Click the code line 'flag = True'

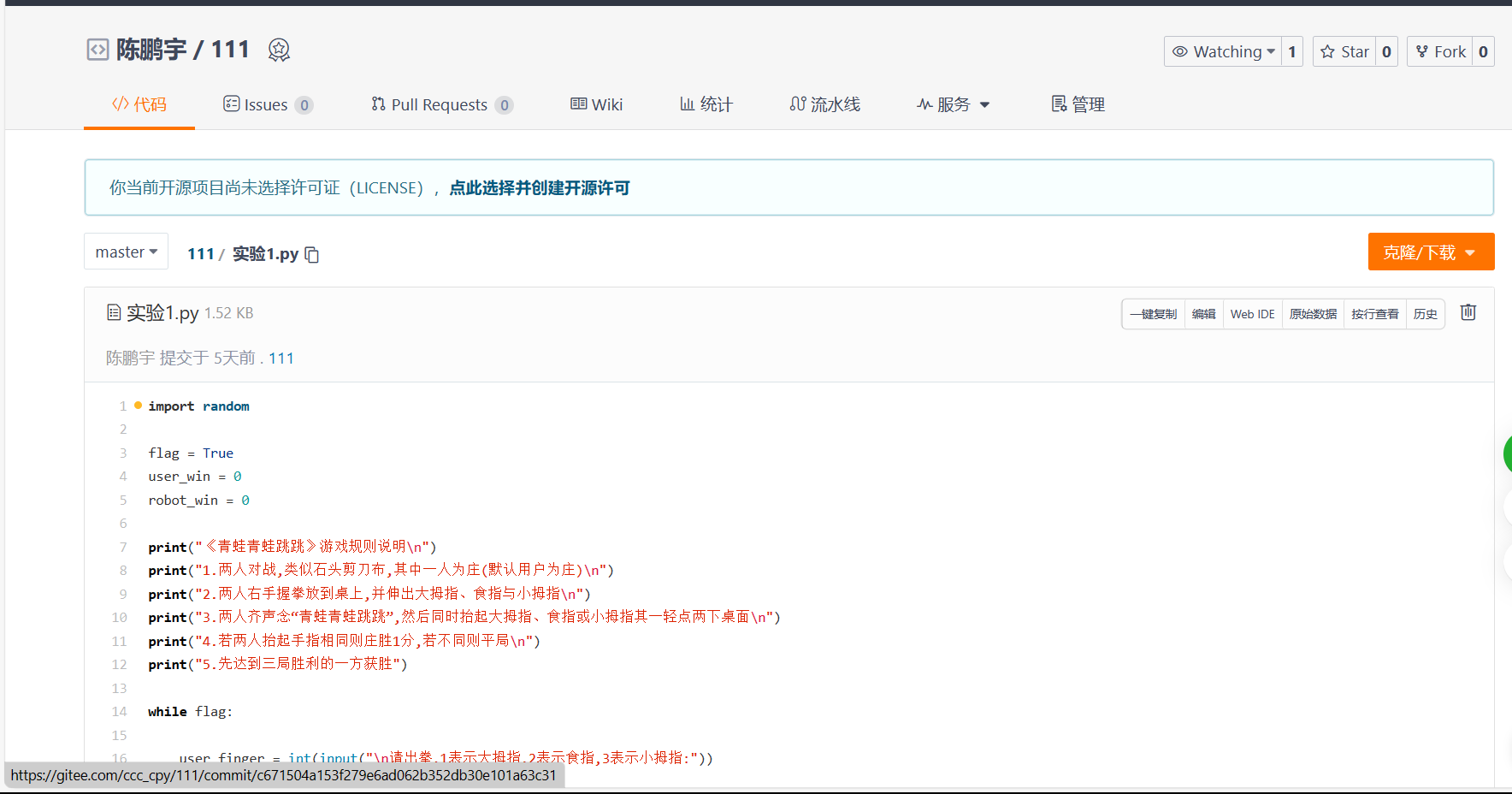click(191, 453)
